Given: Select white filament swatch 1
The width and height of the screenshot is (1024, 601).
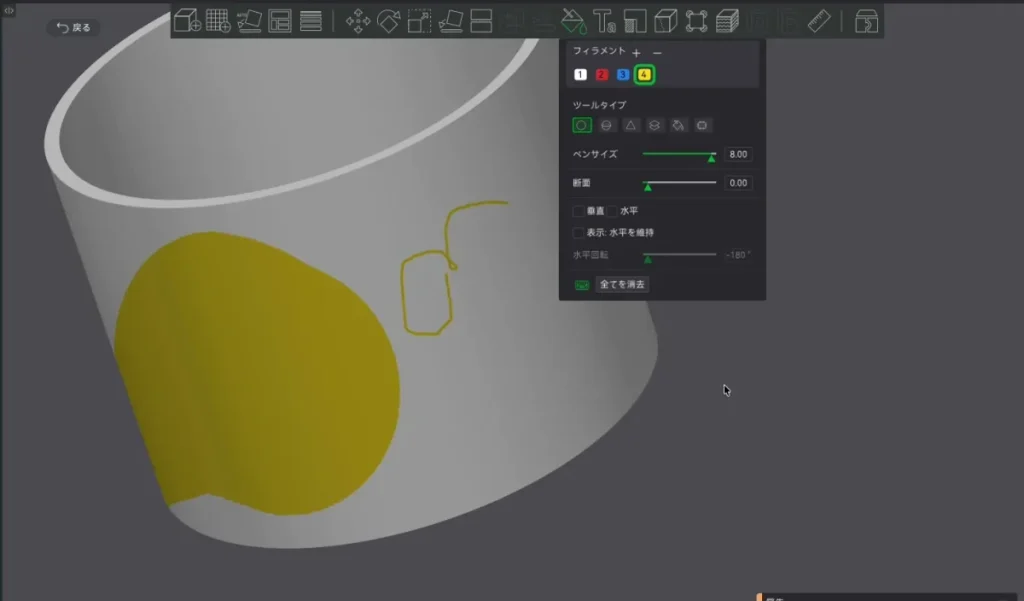Looking at the screenshot, I should click(580, 74).
